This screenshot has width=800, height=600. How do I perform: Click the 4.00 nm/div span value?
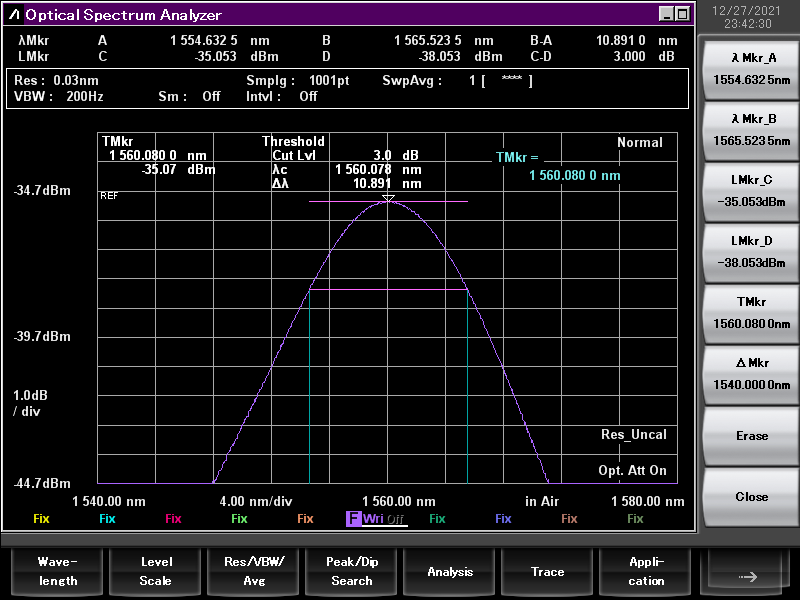click(x=256, y=502)
